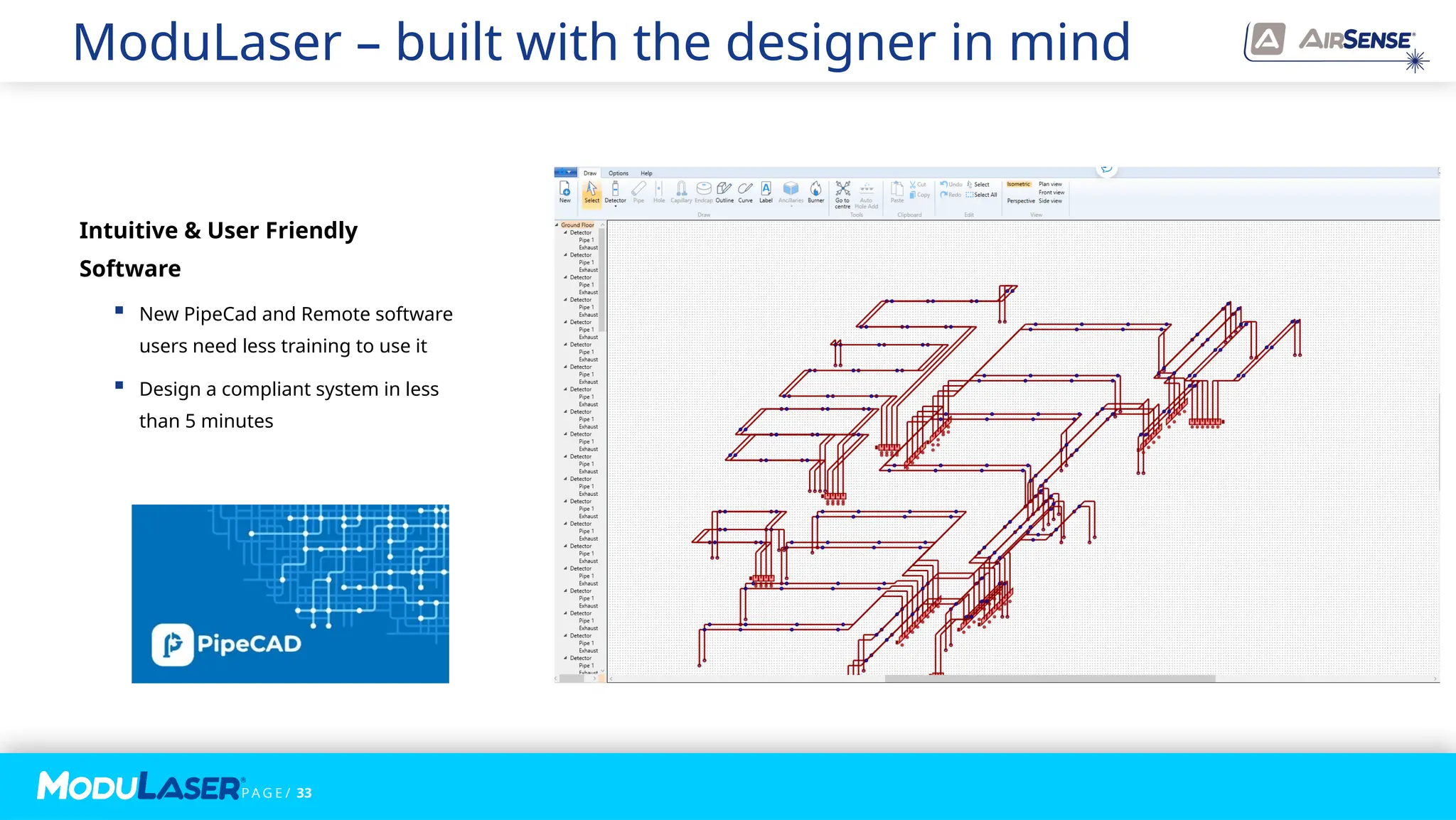The image size is (1456, 820).
Task: Run Auto Hole Add tool
Action: click(x=867, y=195)
